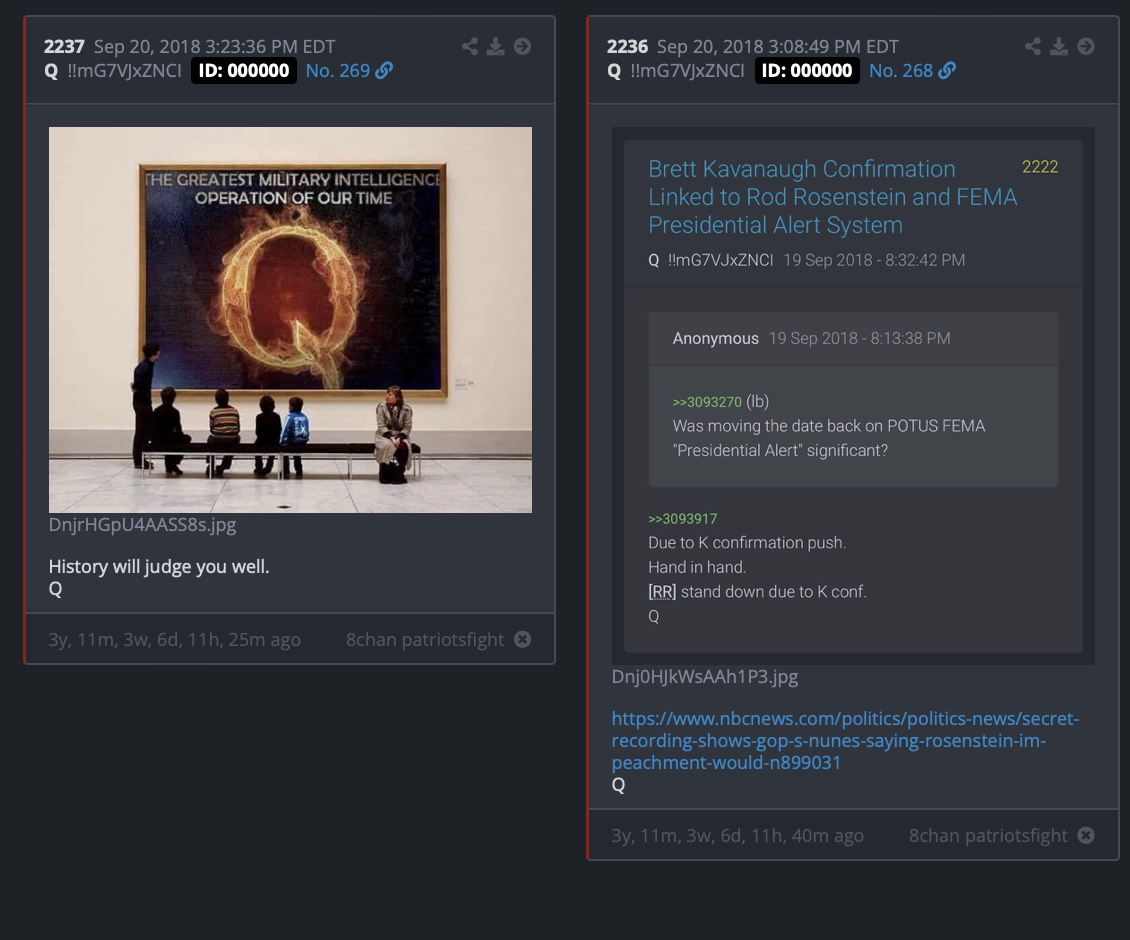1130x940 pixels.
Task: Share post 2237 using share icon
Action: click(x=470, y=47)
